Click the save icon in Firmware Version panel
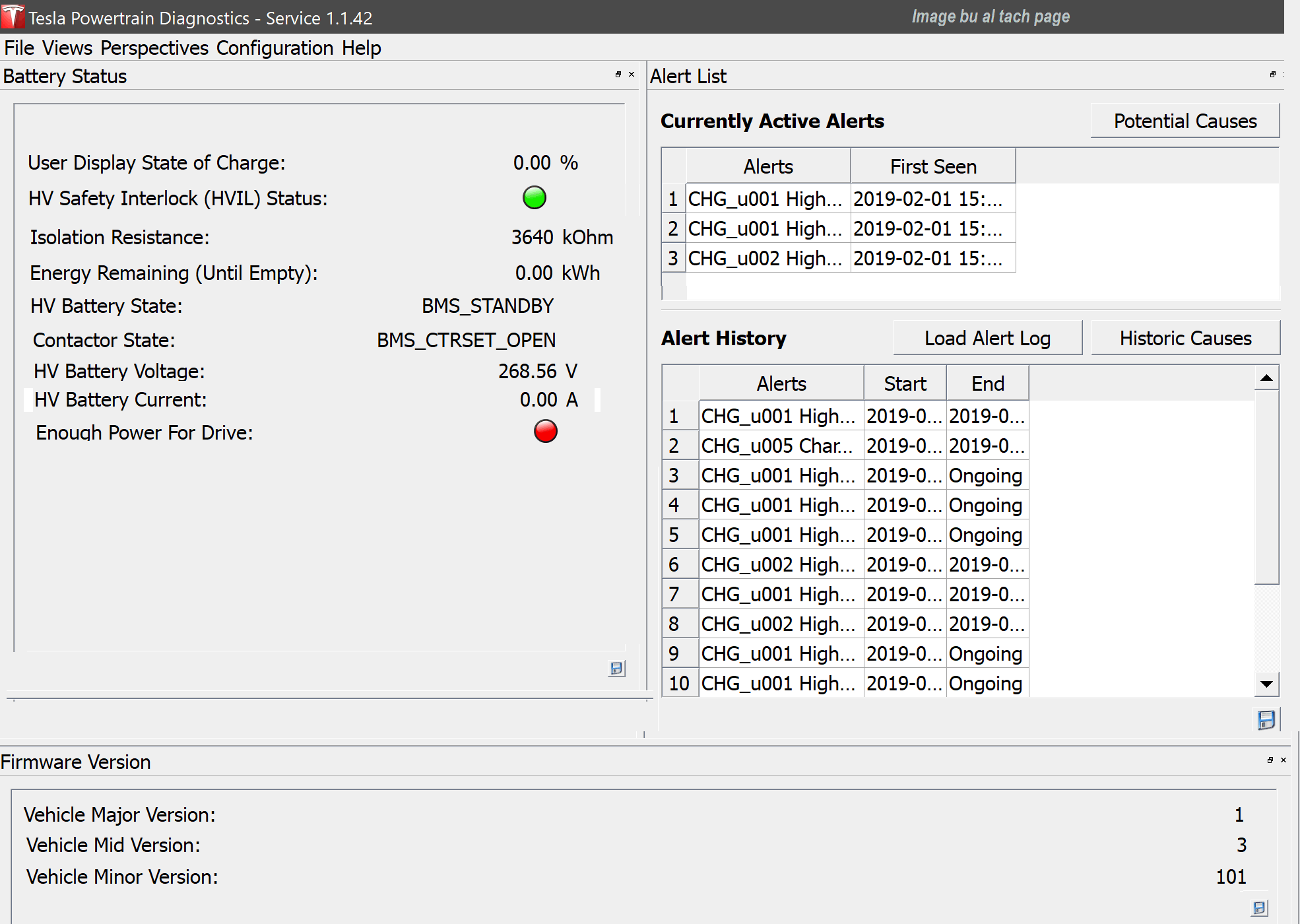Image resolution: width=1300 pixels, height=924 pixels. [x=1259, y=908]
